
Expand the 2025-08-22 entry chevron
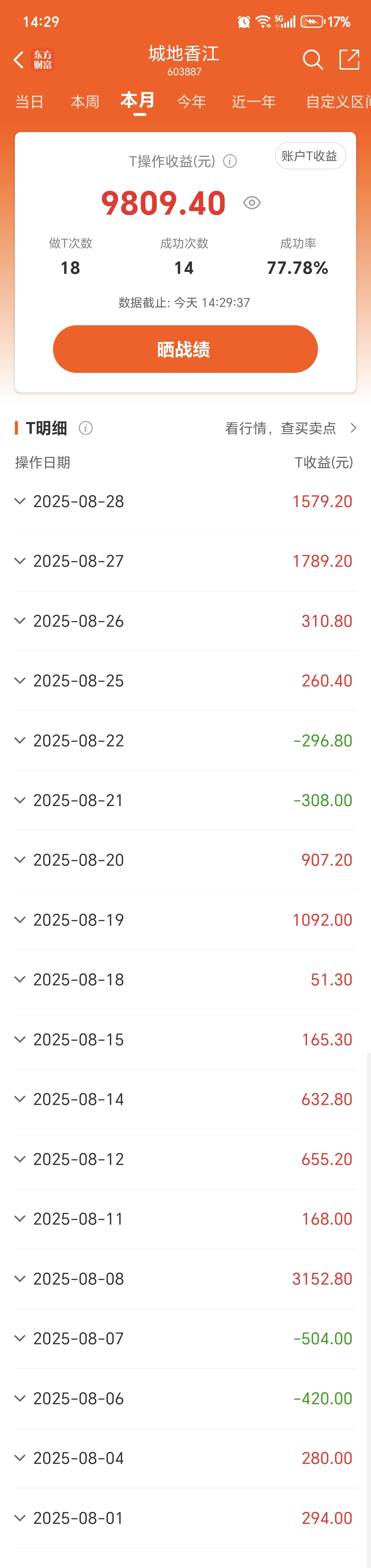(20, 740)
